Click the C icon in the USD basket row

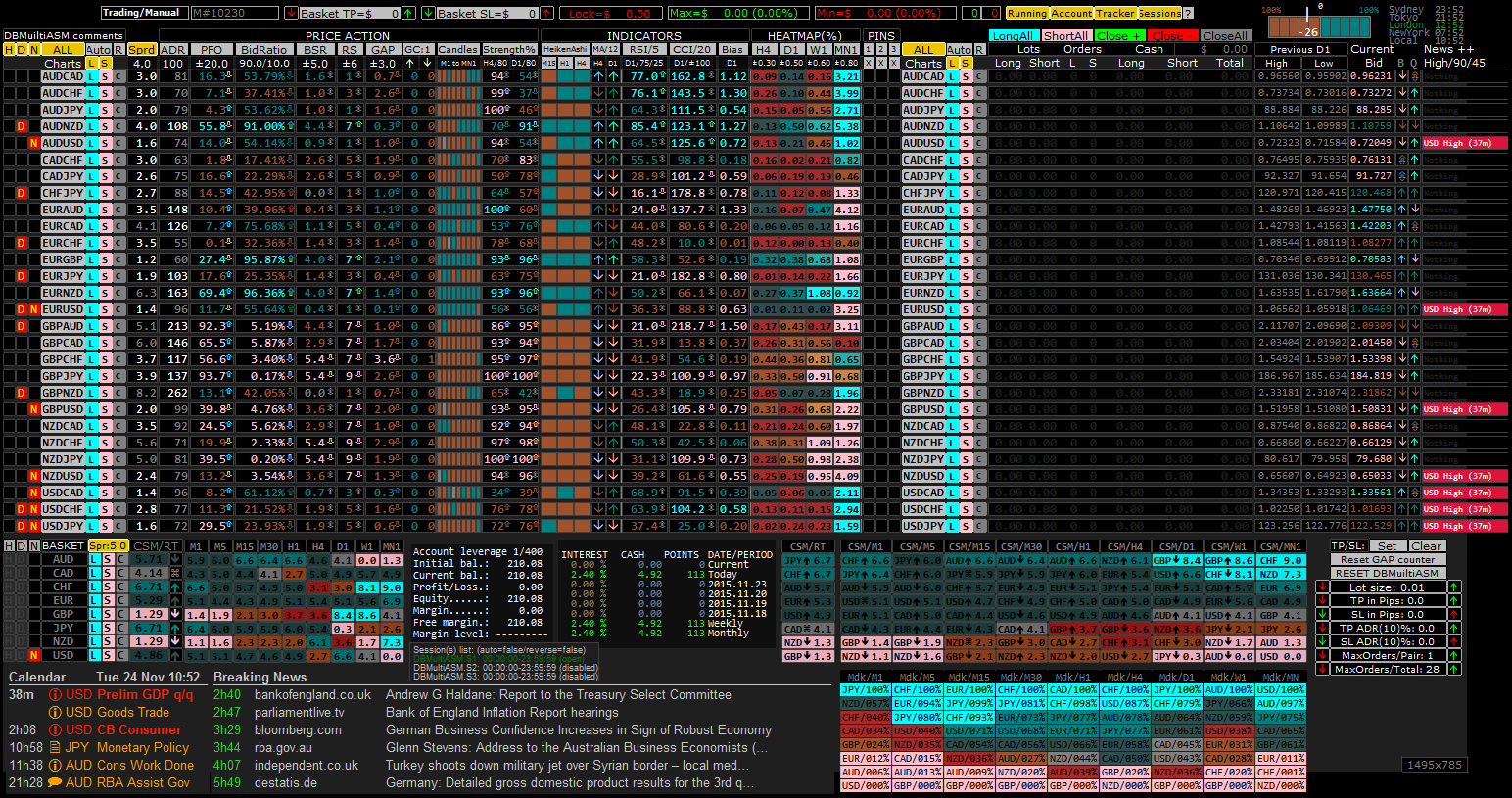point(120,656)
